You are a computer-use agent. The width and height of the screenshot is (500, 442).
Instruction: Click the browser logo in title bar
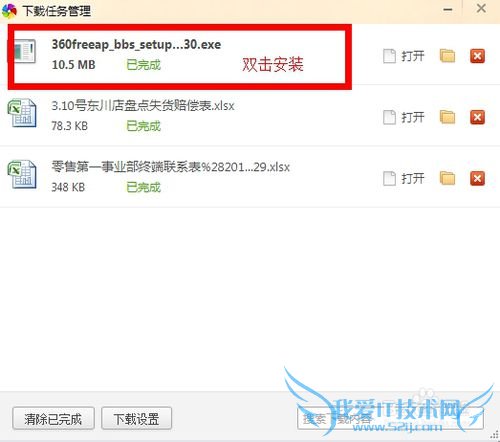[x=9, y=11]
